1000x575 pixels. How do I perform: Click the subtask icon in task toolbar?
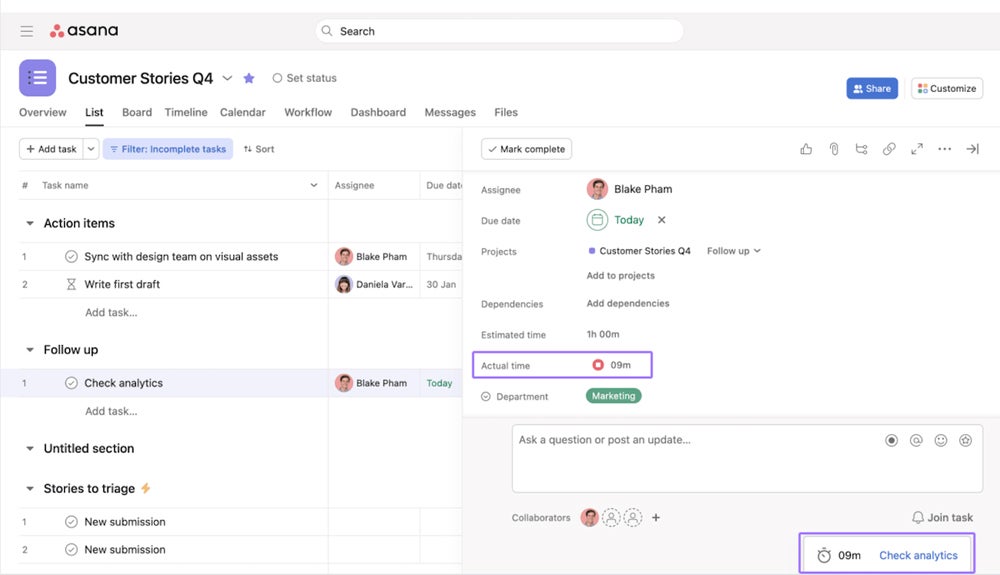click(861, 149)
